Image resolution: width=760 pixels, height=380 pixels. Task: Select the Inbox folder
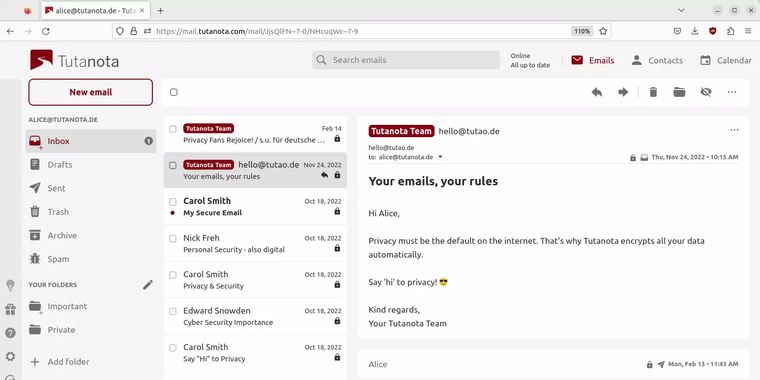pyautogui.click(x=91, y=141)
